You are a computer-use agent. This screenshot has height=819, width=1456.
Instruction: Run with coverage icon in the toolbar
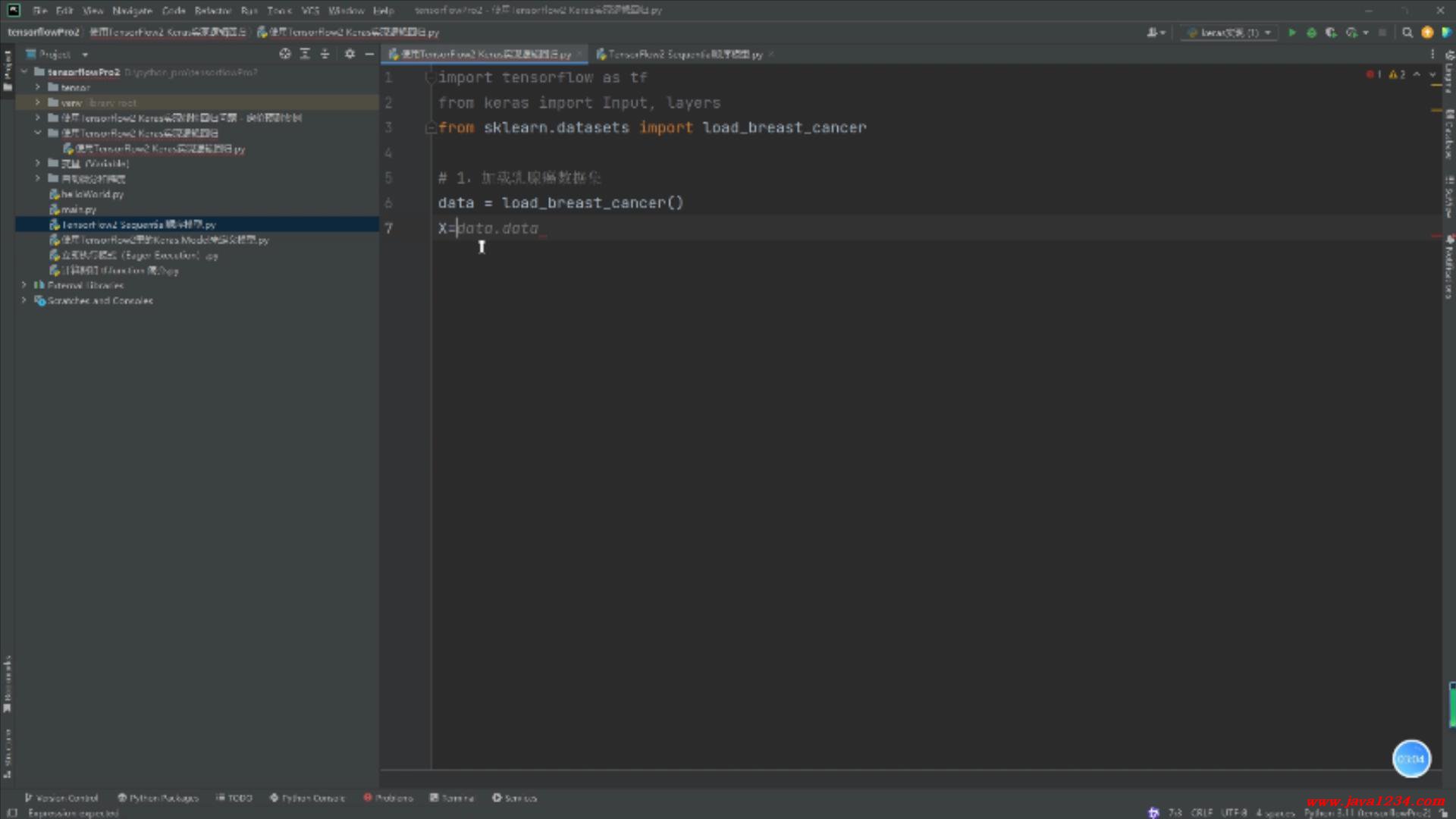[x=1331, y=33]
